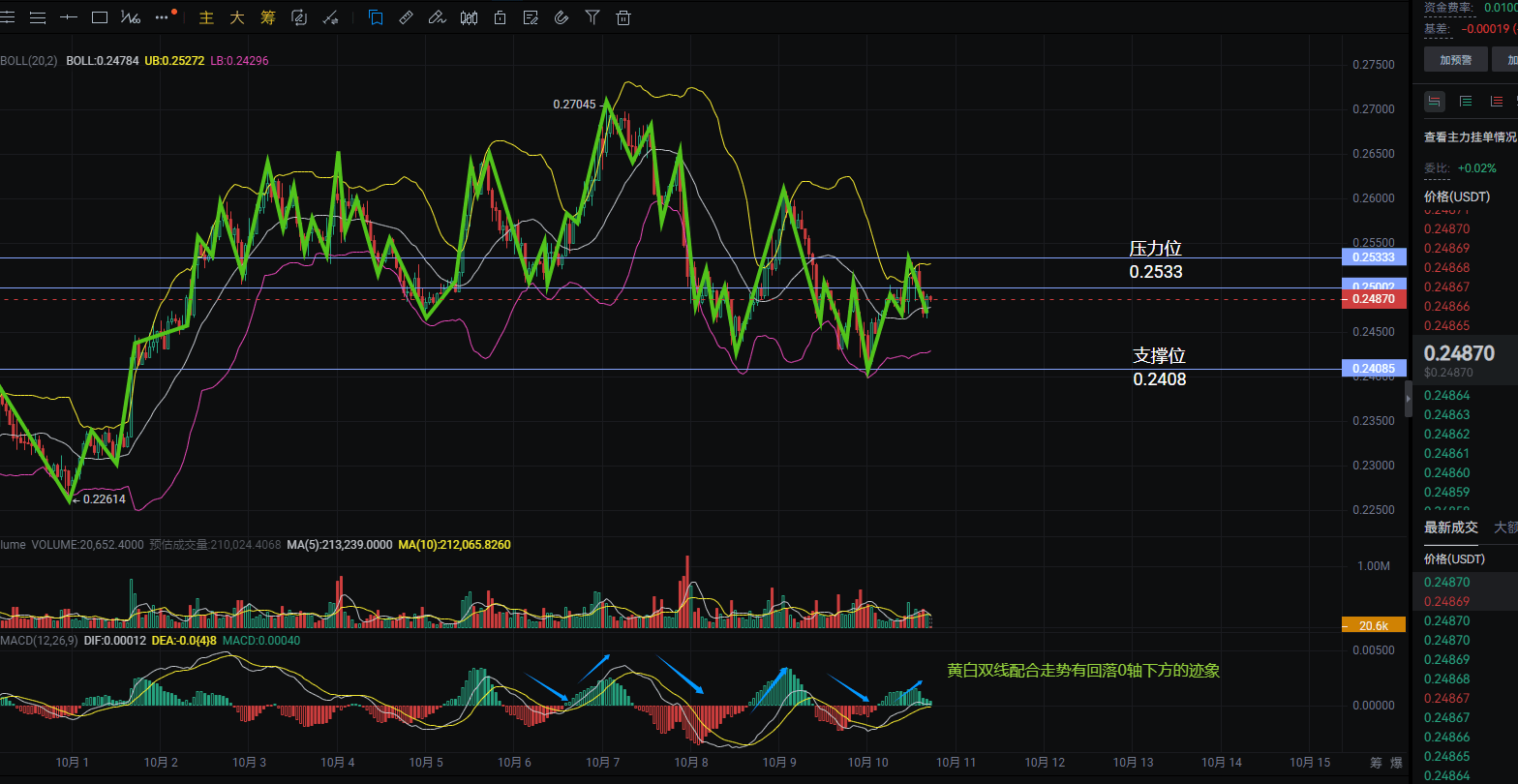Select the brush pen drawing tool
The image size is (1518, 784).
point(437,17)
